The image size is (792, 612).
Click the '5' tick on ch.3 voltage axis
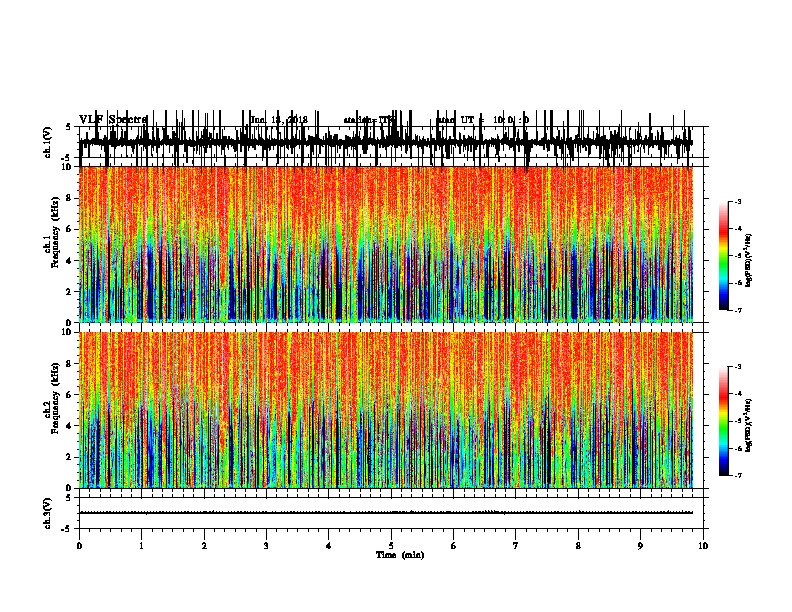point(69,498)
